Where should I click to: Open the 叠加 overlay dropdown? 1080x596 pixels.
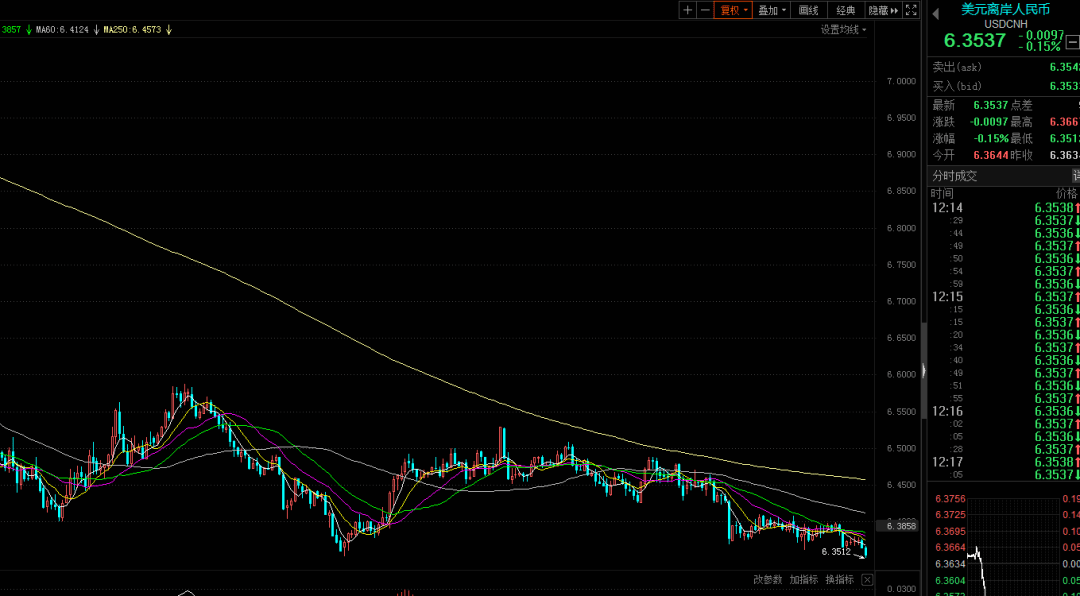[772, 10]
